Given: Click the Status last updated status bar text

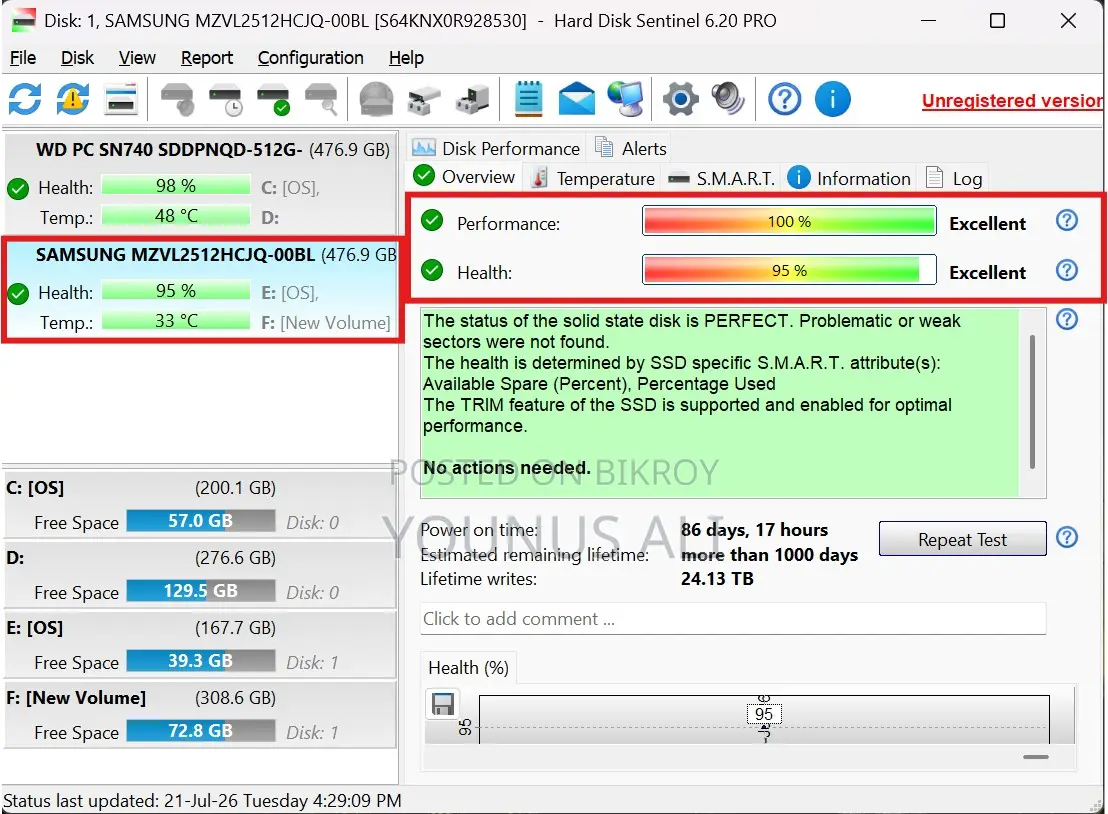Looking at the screenshot, I should pyautogui.click(x=202, y=801).
